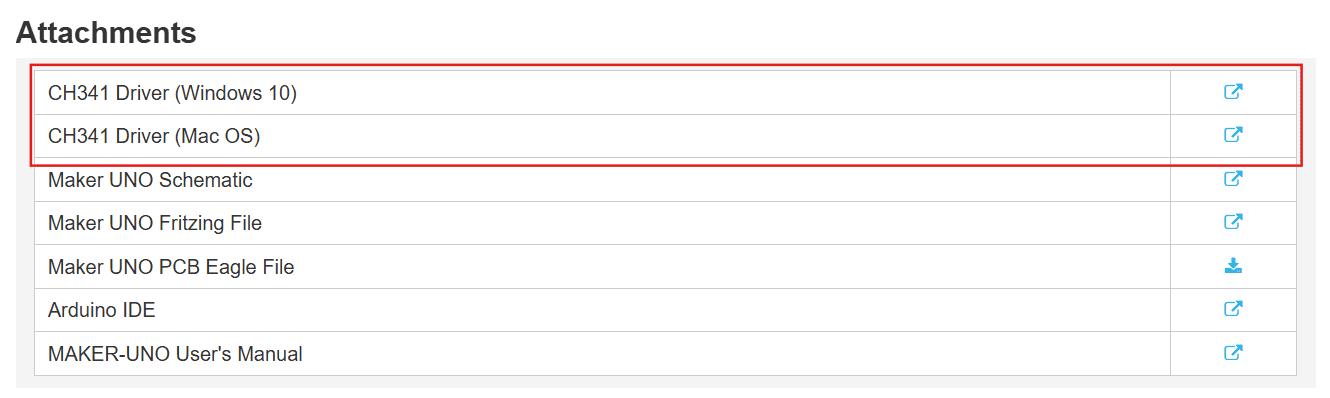Open external link for CH341 Windows 10 driver
This screenshot has width=1330, height=398.
click(x=1233, y=92)
